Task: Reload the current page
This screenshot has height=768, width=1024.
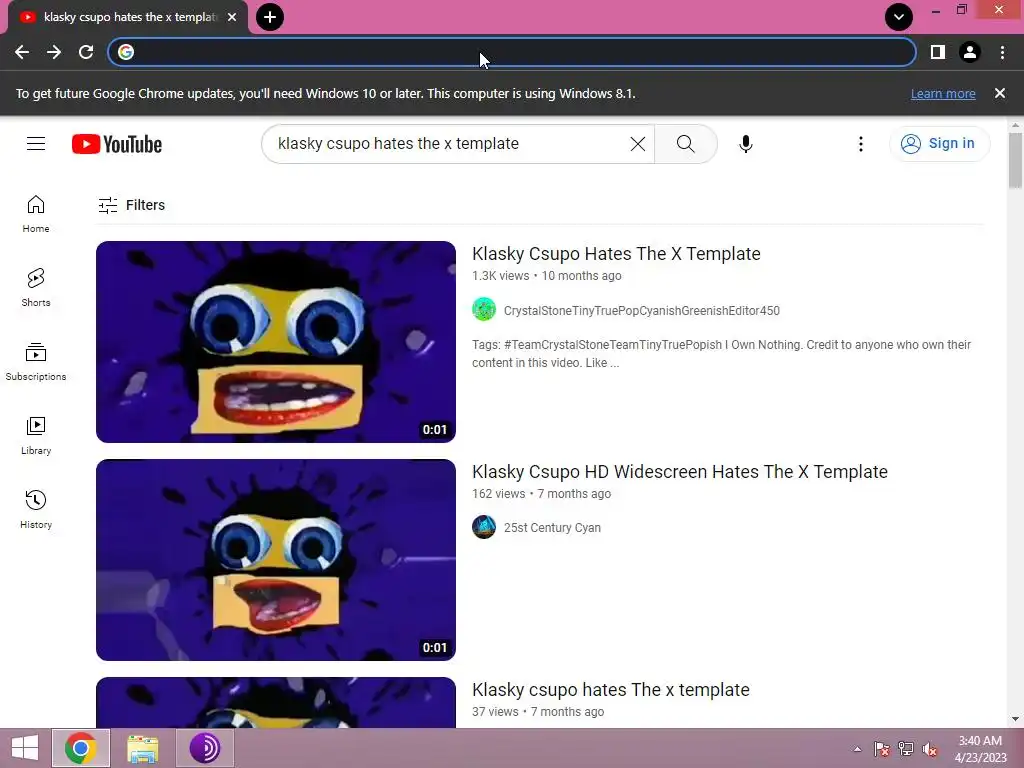Action: click(86, 52)
